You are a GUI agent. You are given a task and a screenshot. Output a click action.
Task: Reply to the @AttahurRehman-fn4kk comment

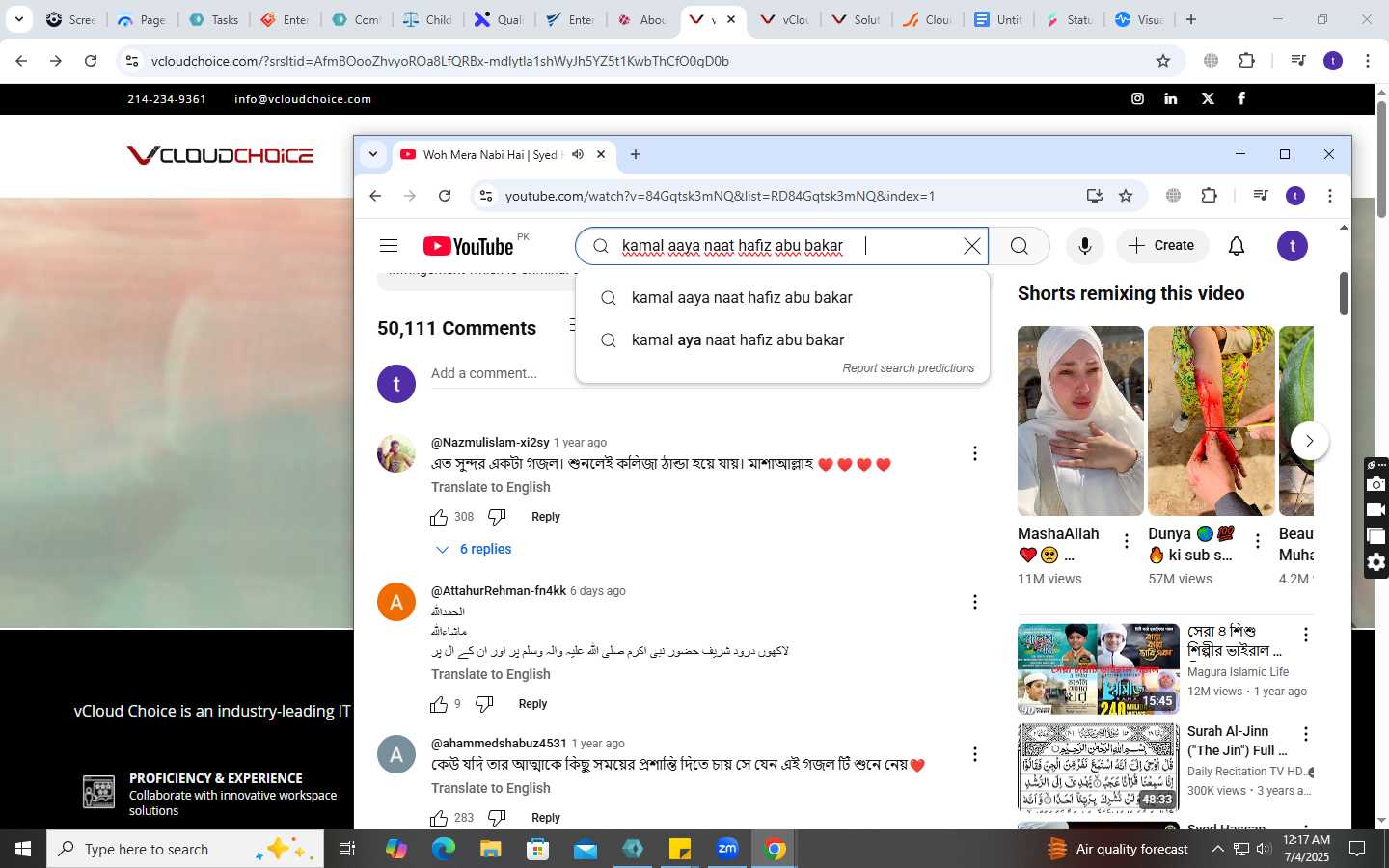(532, 704)
